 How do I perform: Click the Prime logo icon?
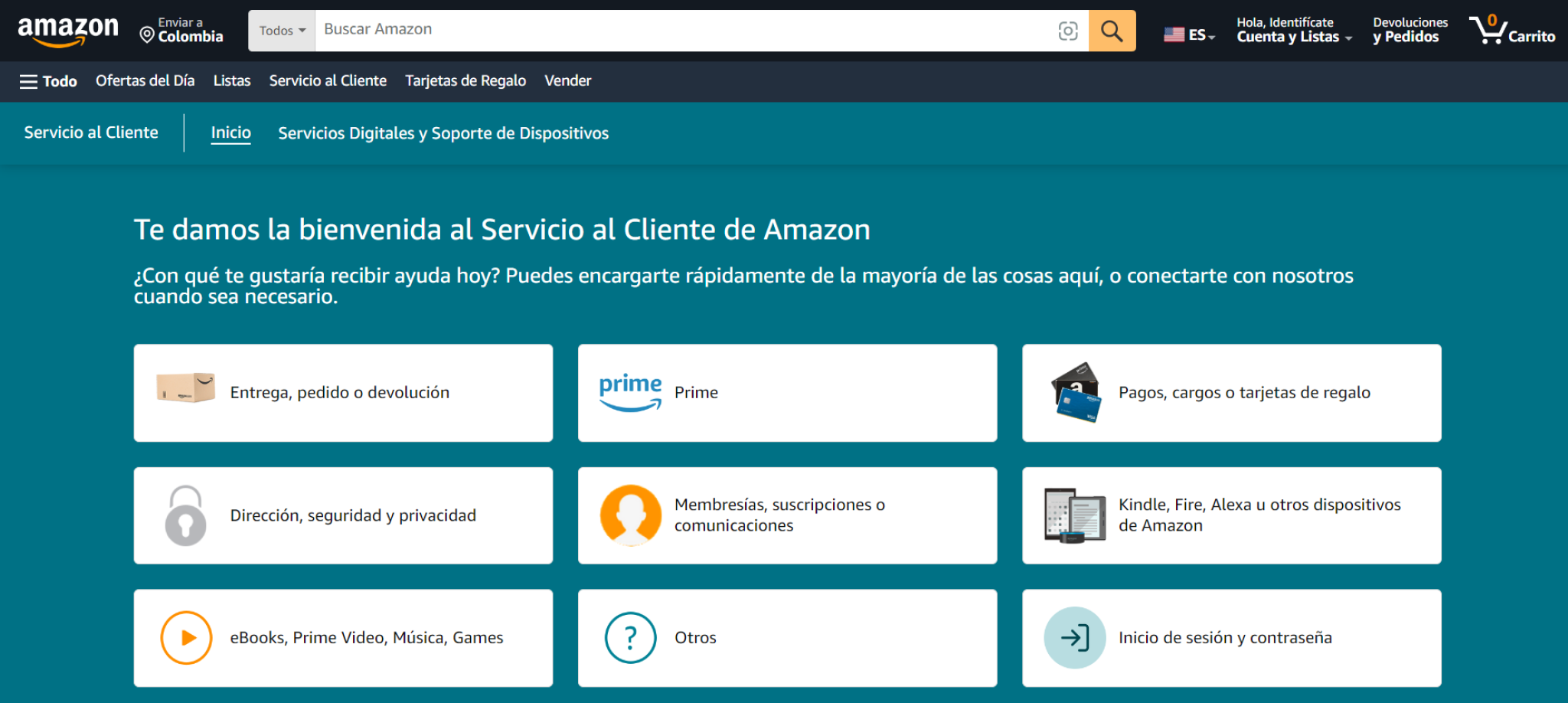[630, 393]
